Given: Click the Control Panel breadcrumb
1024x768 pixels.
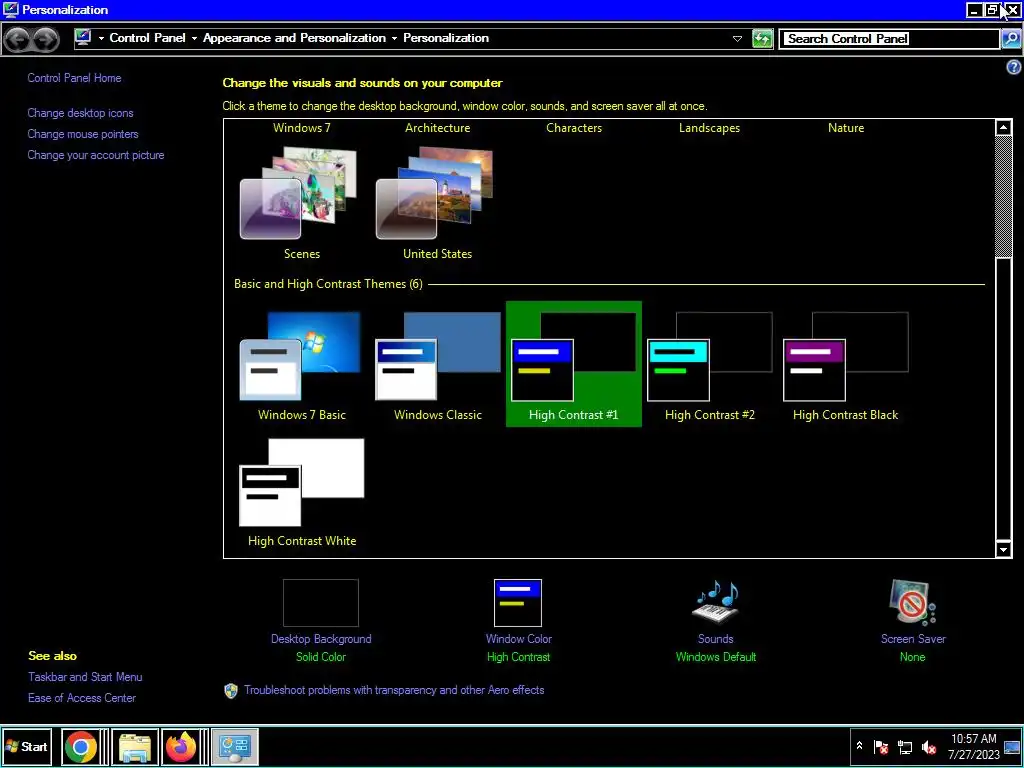Looking at the screenshot, I should coord(148,38).
